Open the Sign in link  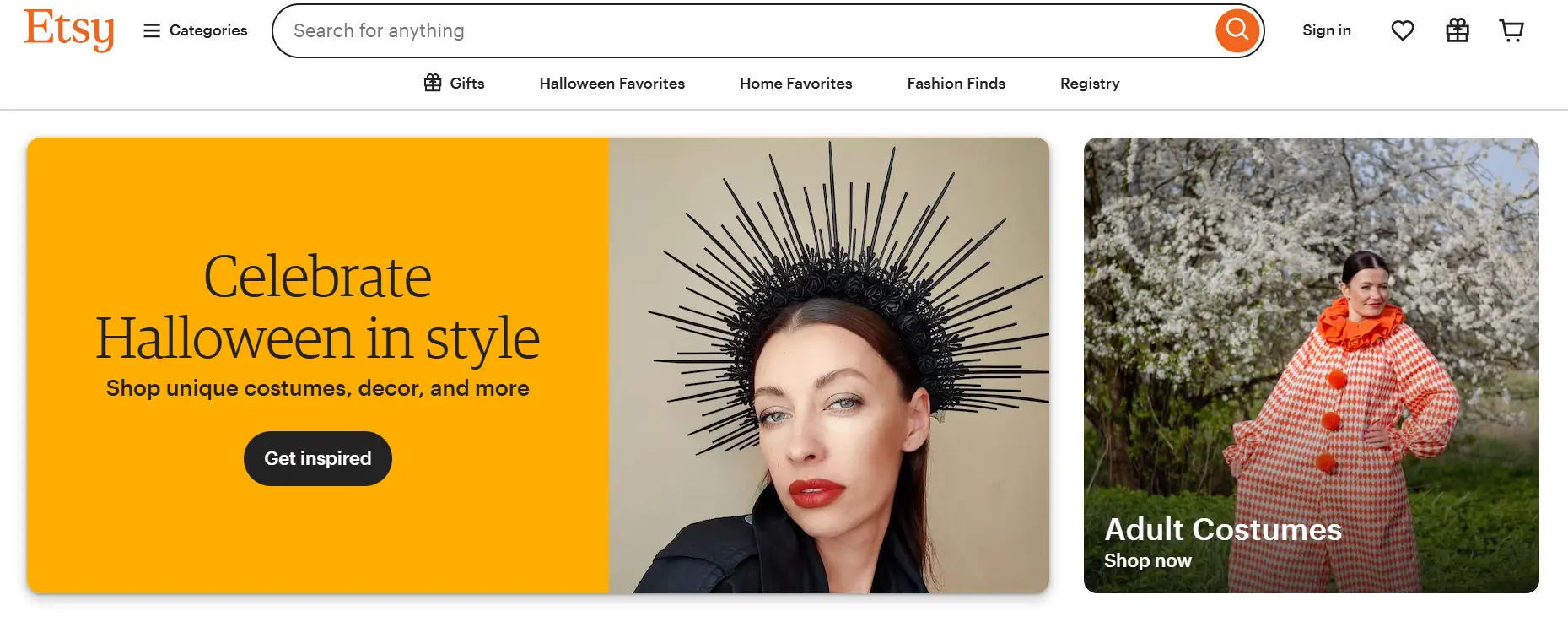pyautogui.click(x=1327, y=30)
